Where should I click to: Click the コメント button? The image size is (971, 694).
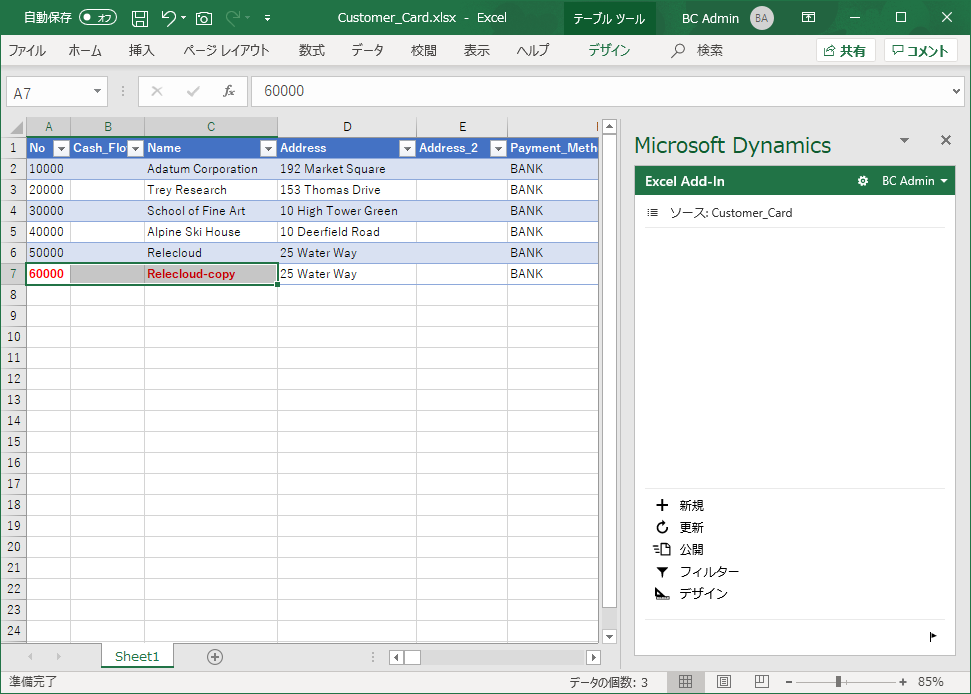921,51
